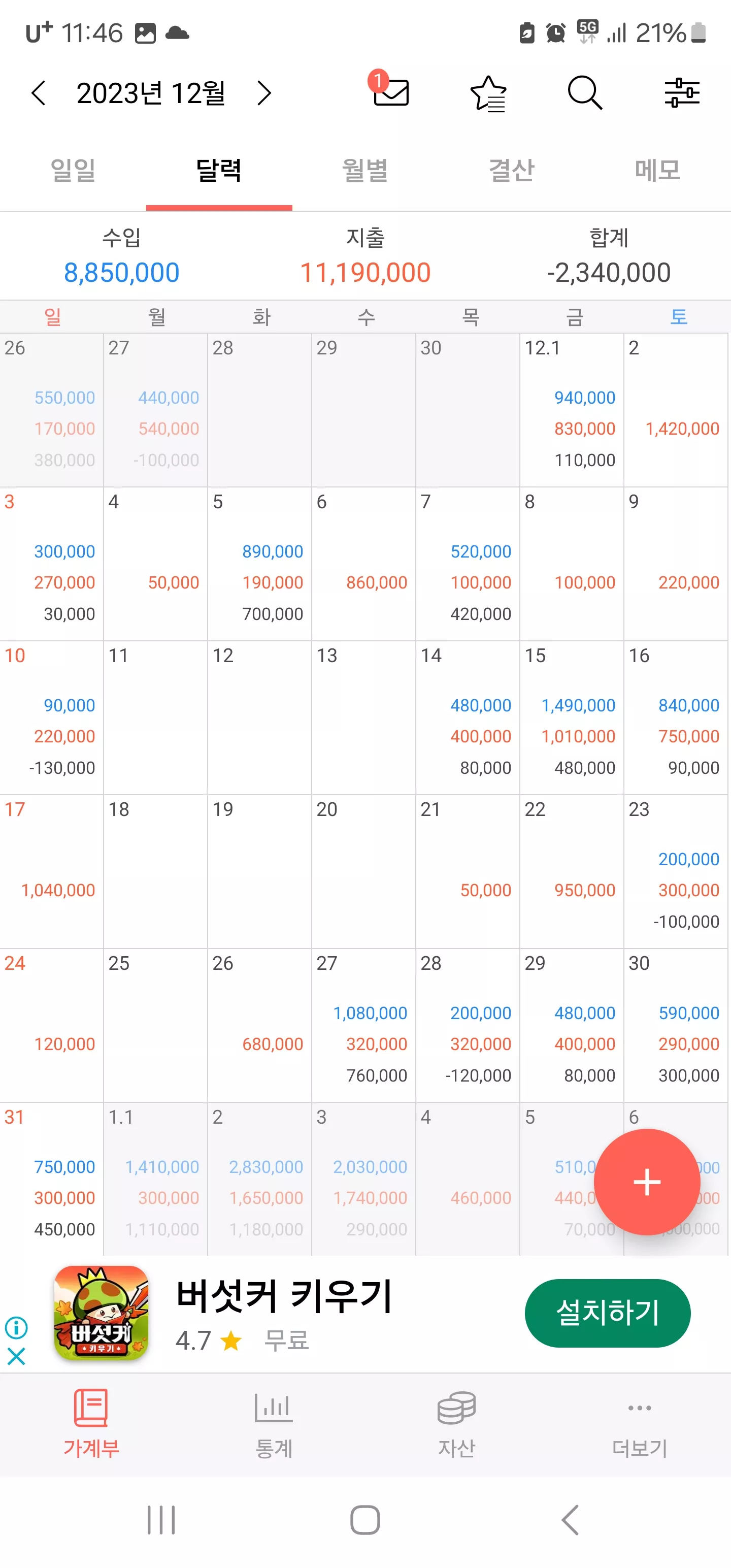Switch to the 결산 summary tab

coord(511,170)
